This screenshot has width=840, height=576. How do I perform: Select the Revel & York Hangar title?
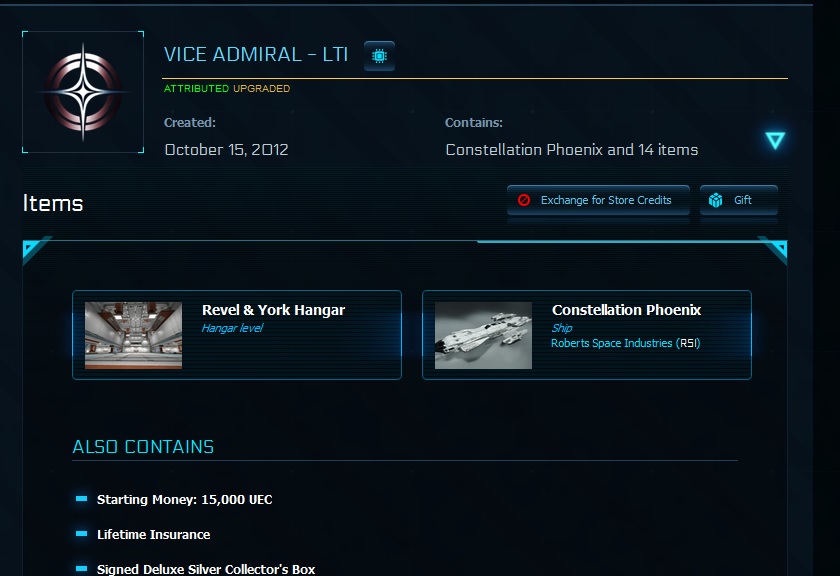pos(273,310)
